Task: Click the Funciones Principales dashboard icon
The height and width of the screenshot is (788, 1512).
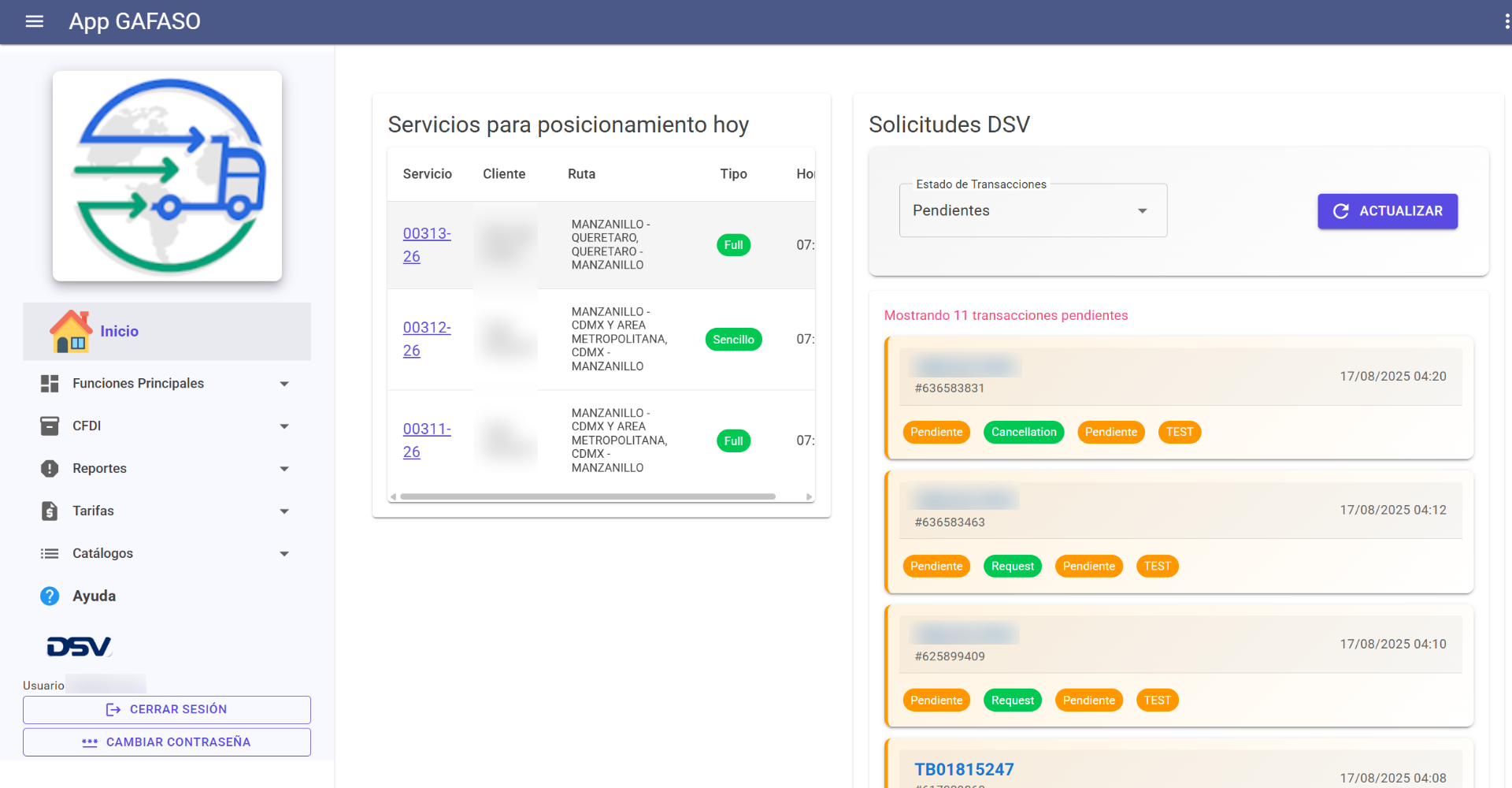Action: pos(50,384)
